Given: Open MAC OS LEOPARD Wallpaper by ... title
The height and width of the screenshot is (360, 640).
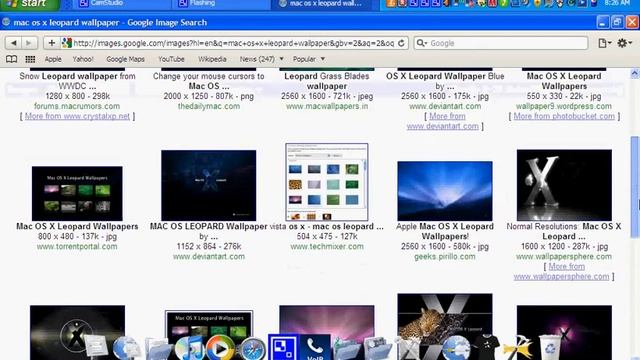Looking at the screenshot, I should coord(209,231).
